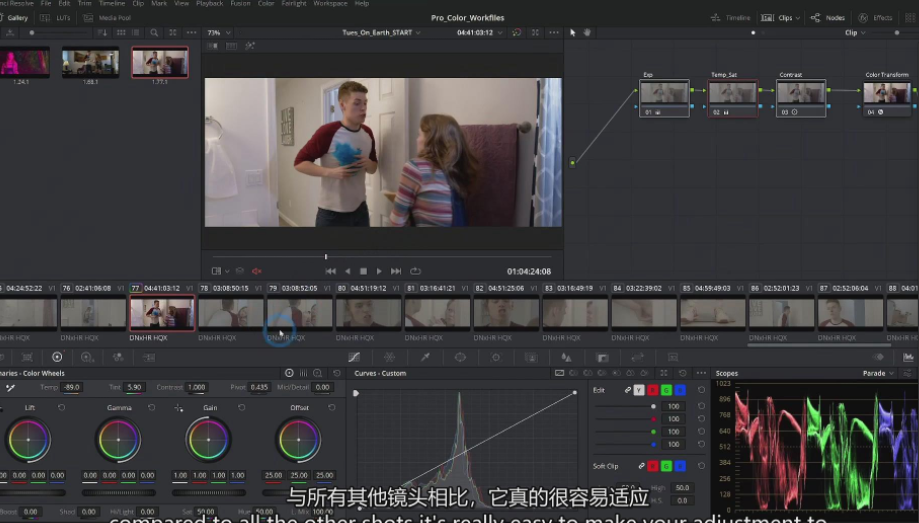This screenshot has height=523, width=919.
Task: Open the File menu
Action: coord(46,4)
